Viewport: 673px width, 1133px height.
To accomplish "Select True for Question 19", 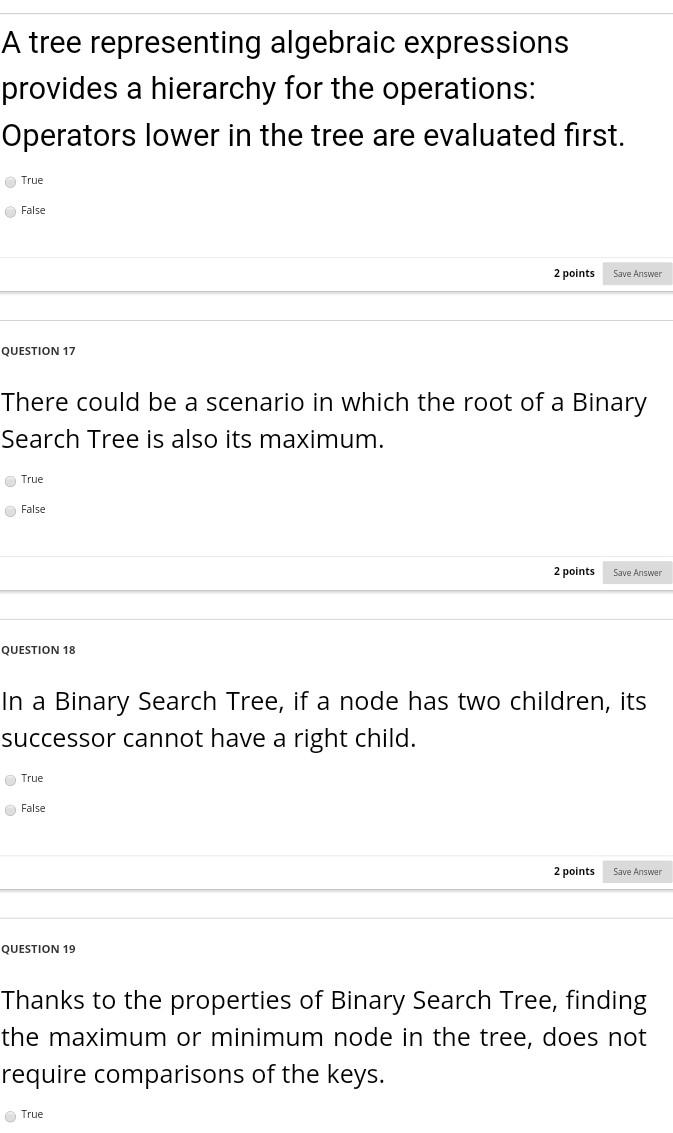I will (x=10, y=1116).
